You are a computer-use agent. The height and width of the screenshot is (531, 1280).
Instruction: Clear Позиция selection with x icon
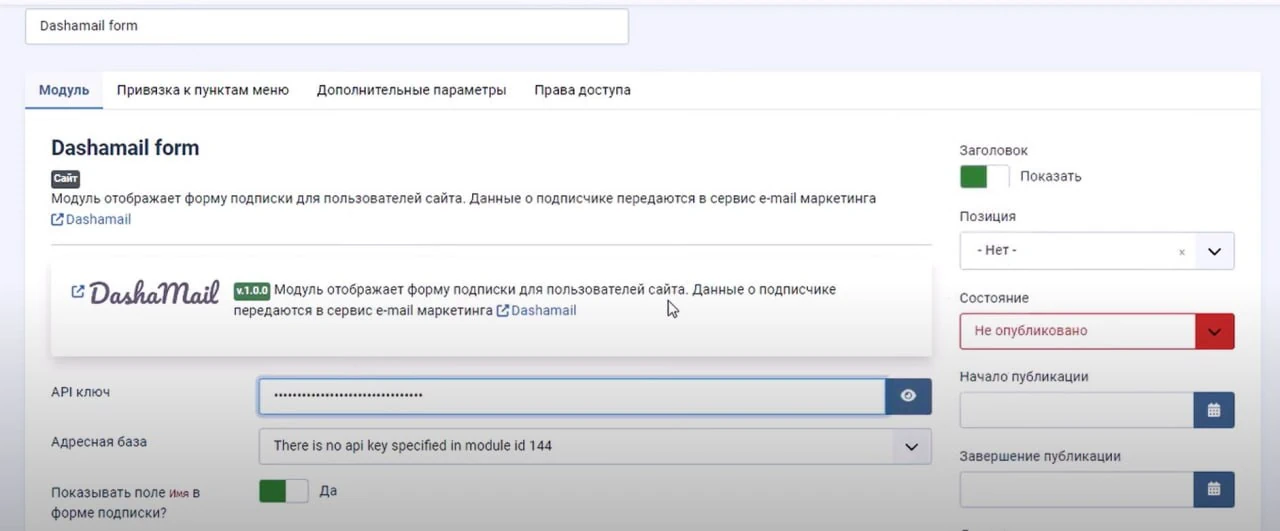click(1182, 252)
